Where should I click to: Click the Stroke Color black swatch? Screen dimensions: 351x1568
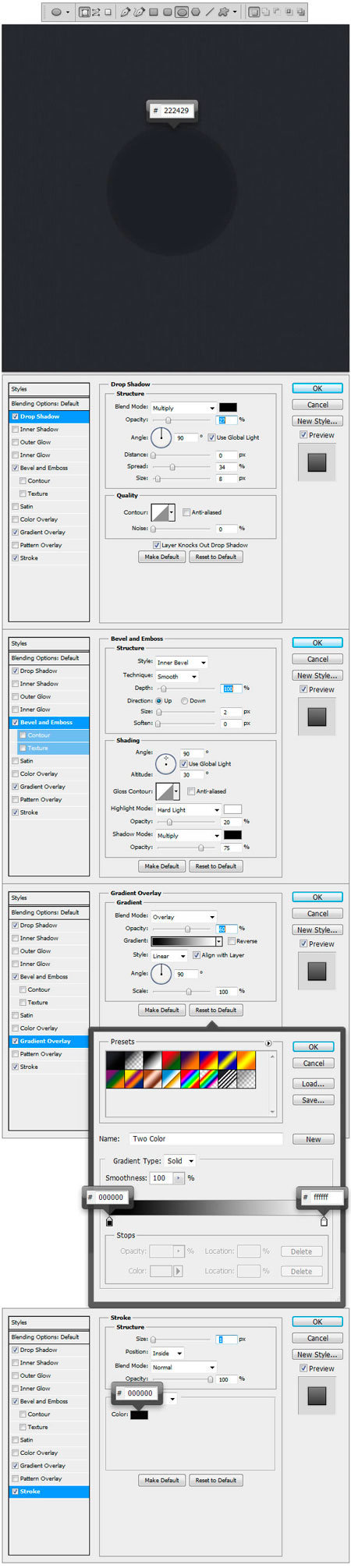coord(139,1414)
